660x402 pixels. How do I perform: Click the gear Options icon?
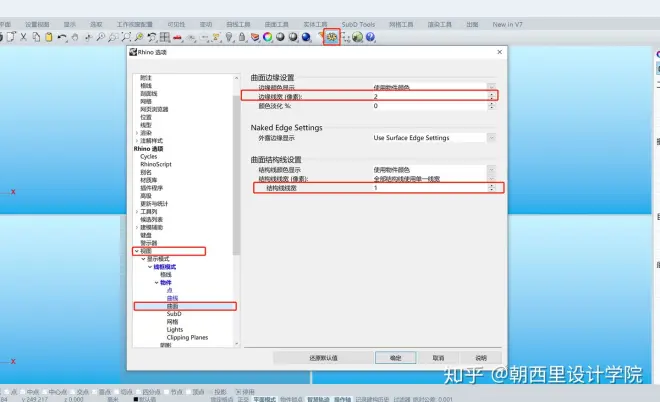[332, 37]
